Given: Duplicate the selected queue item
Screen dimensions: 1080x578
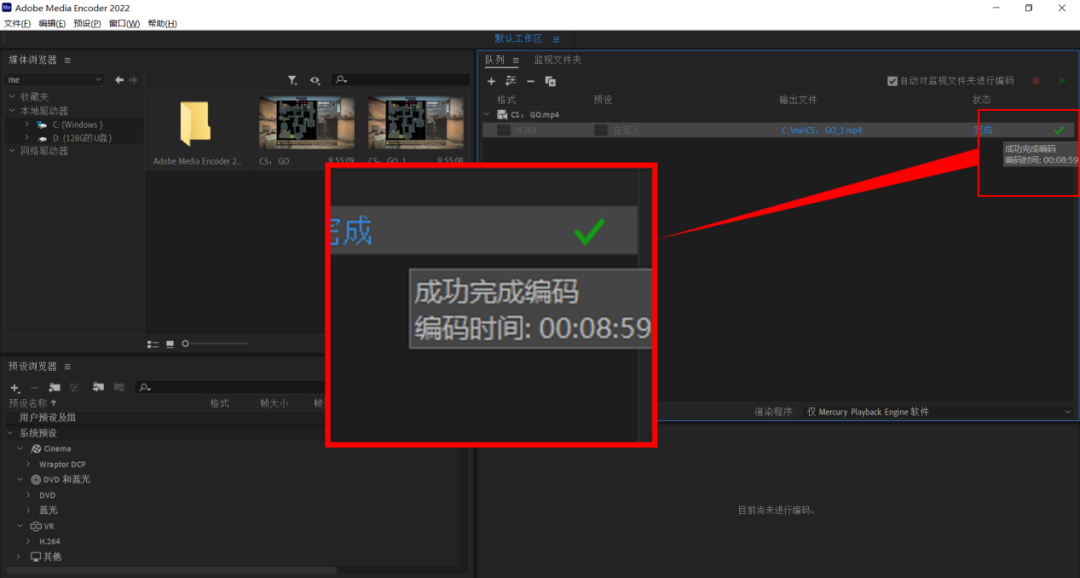Looking at the screenshot, I should coord(550,81).
